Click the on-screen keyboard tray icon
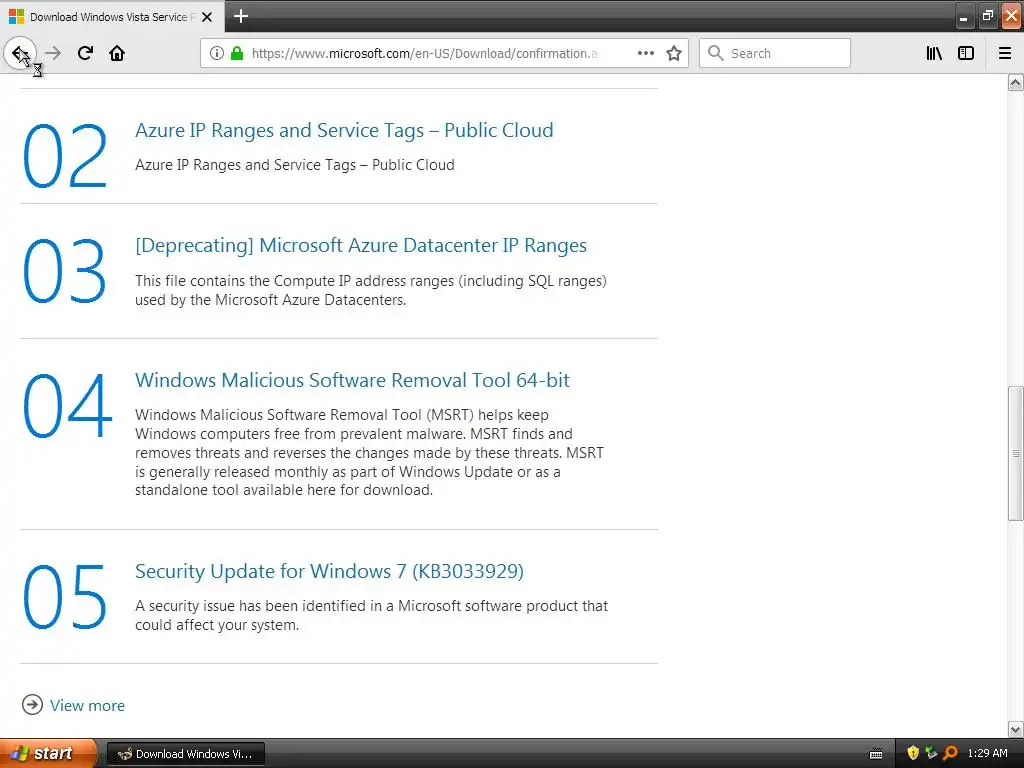Screen dimensions: 1024x768 coord(876,754)
